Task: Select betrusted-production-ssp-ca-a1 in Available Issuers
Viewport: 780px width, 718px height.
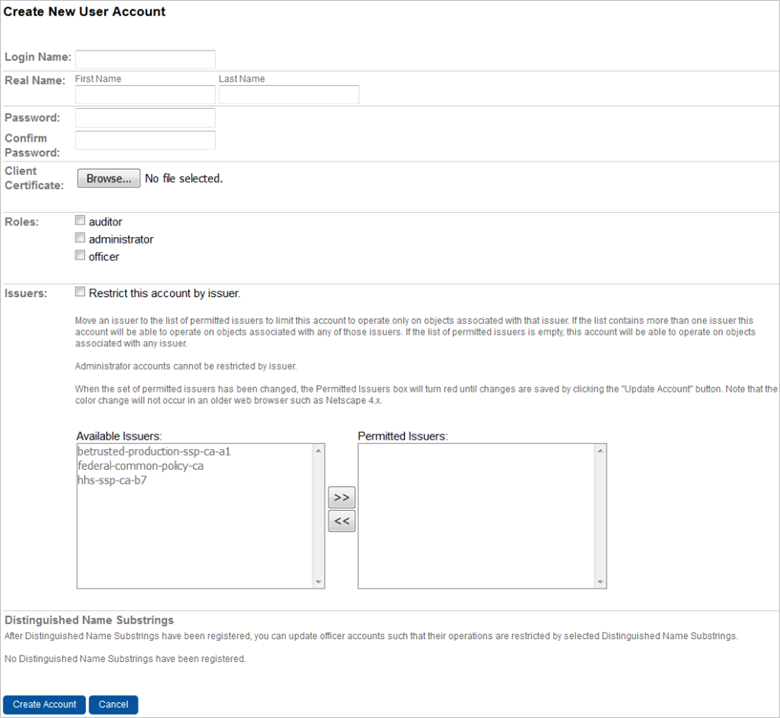Action: pyautogui.click(x=154, y=452)
